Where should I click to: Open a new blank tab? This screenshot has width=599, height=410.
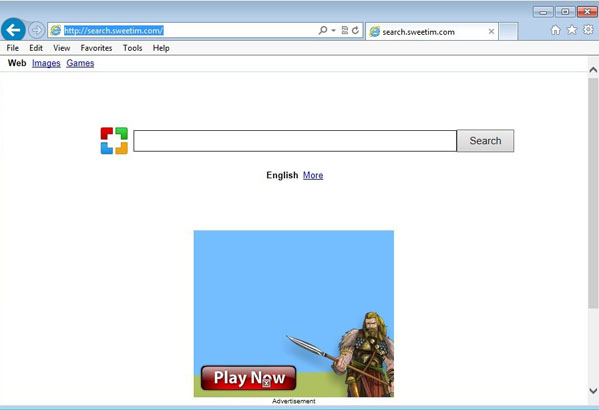(508, 31)
